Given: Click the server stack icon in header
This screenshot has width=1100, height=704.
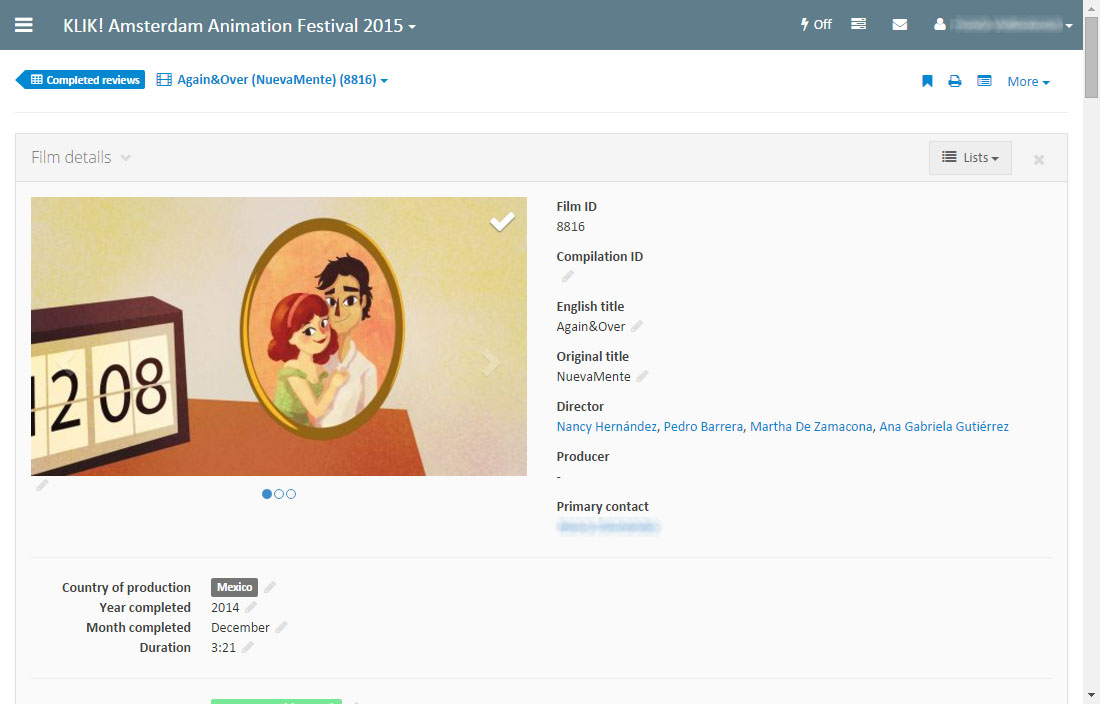Looking at the screenshot, I should tap(859, 25).
